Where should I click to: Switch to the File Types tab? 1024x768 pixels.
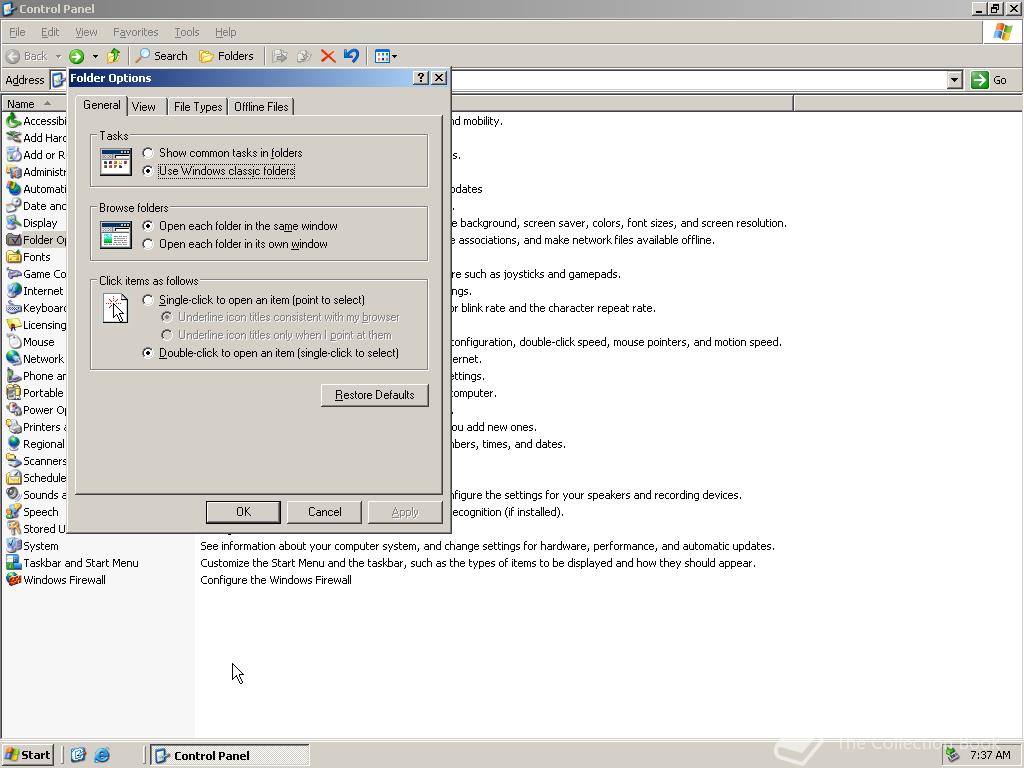(198, 107)
